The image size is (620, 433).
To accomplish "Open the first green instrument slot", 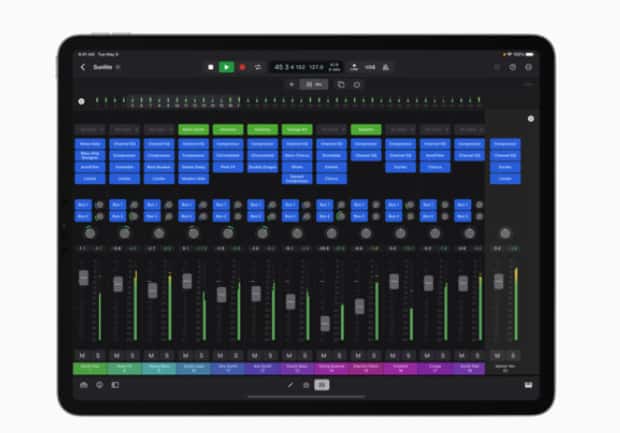I will pyautogui.click(x=193, y=130).
